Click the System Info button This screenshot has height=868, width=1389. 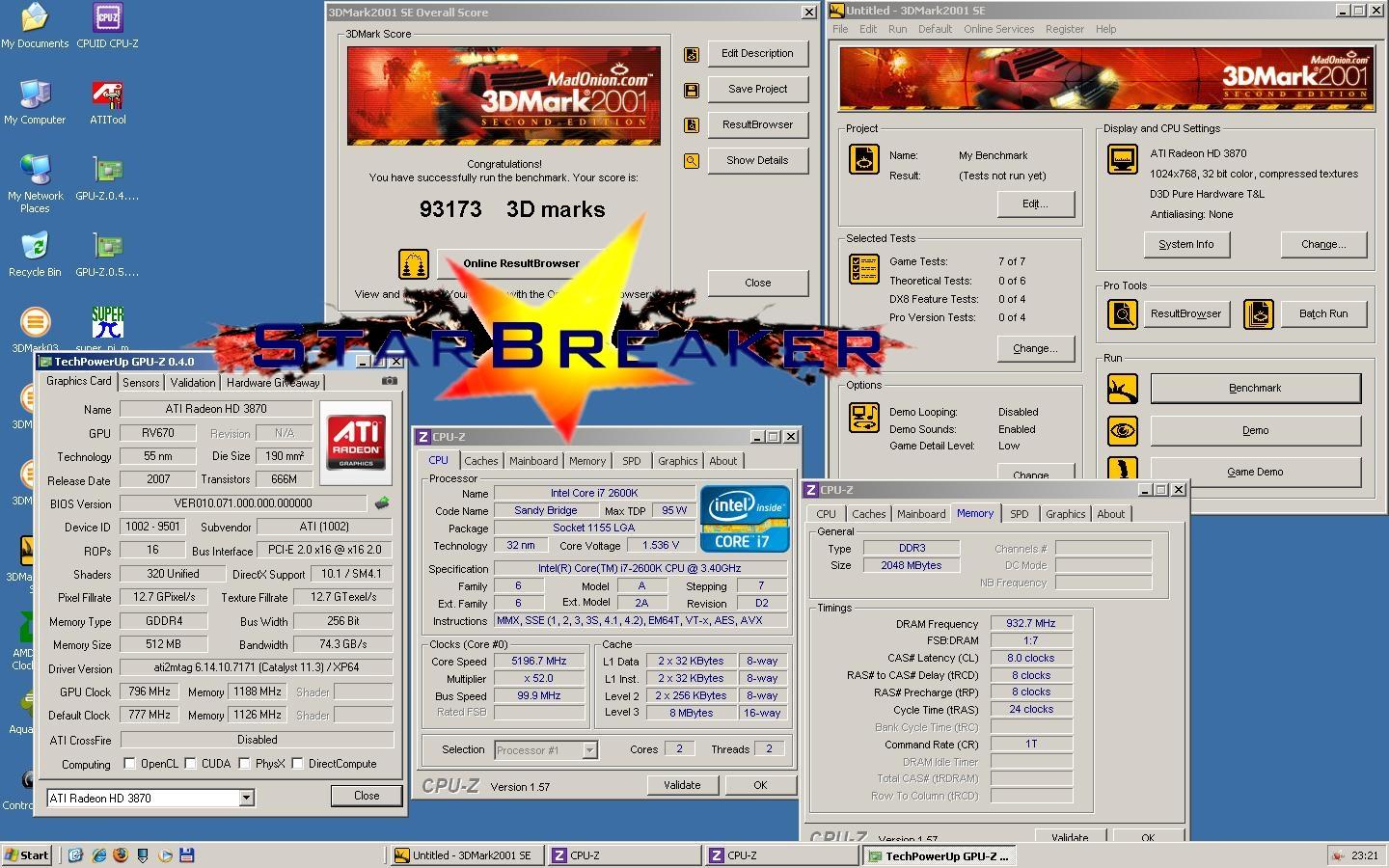point(1186,245)
